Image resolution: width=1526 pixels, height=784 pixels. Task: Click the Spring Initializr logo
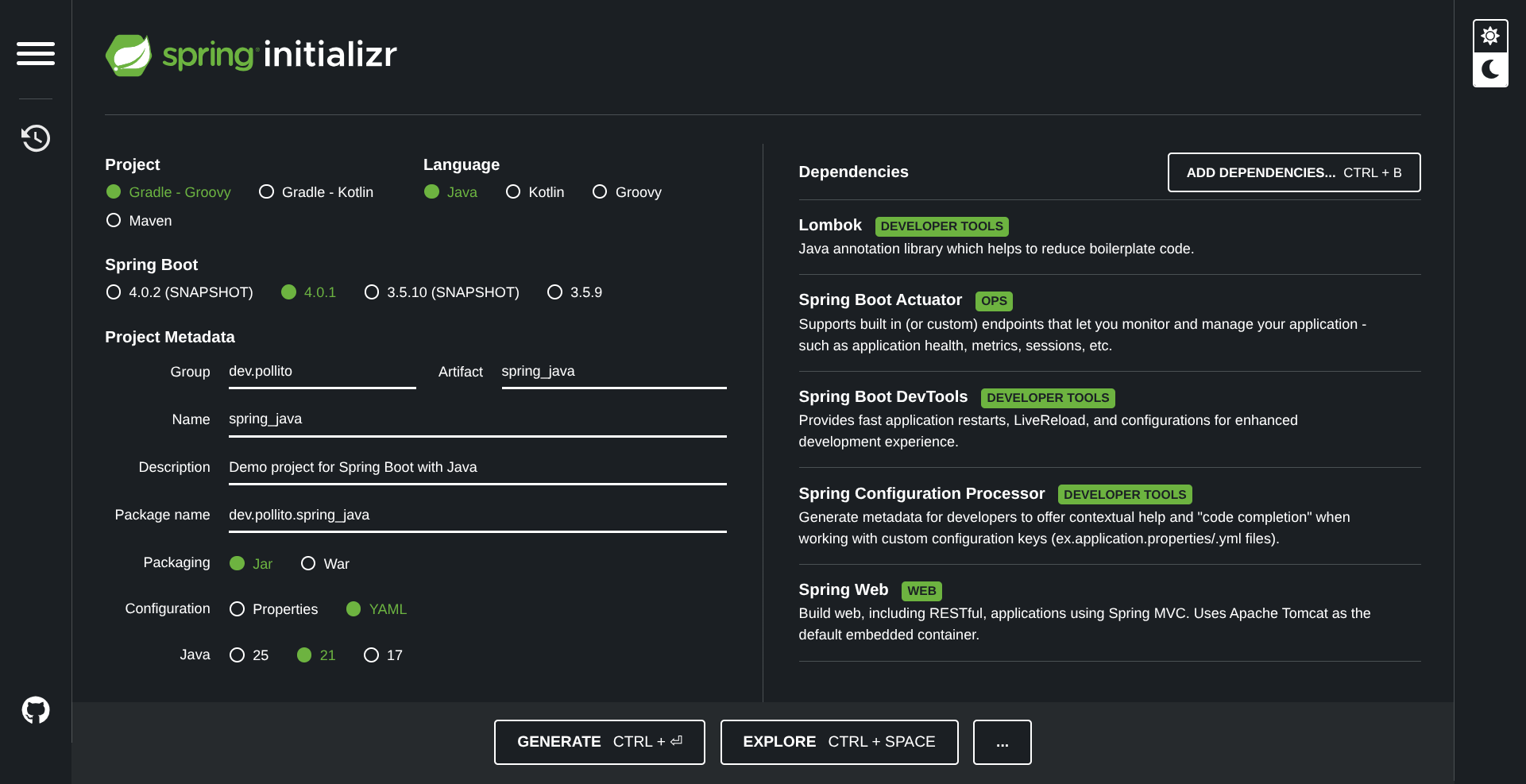pyautogui.click(x=251, y=55)
